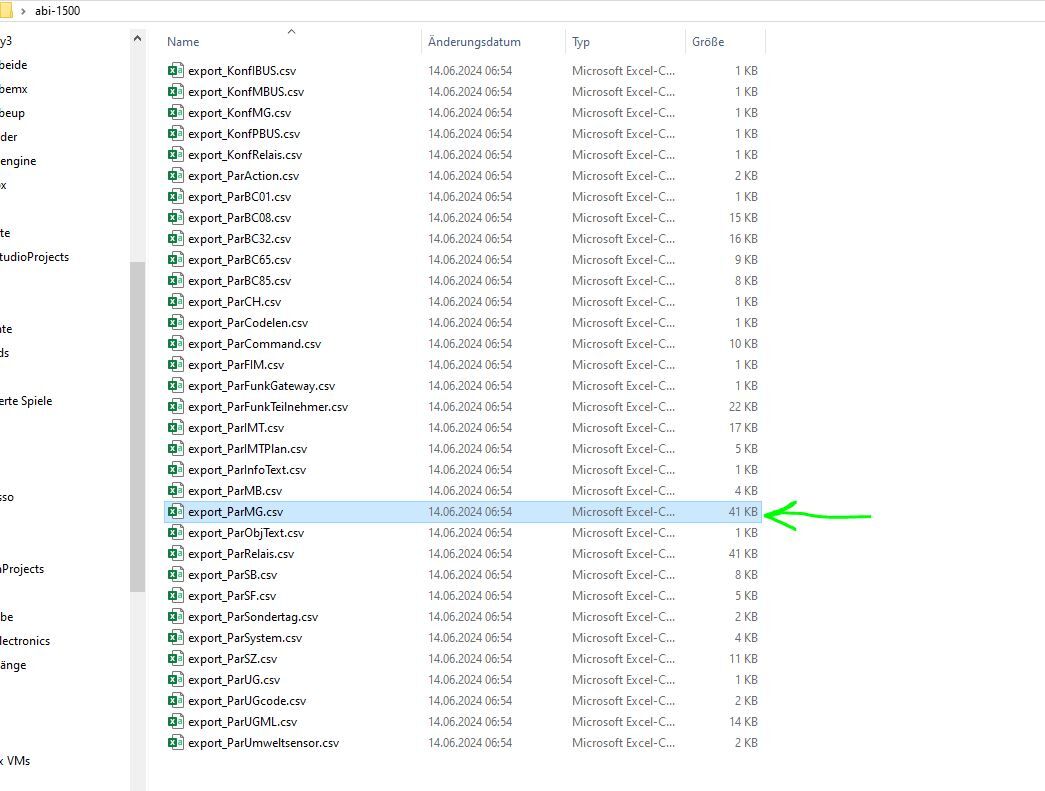
Task: Click abi-1500 in the address bar breadcrumb
Action: click(57, 11)
